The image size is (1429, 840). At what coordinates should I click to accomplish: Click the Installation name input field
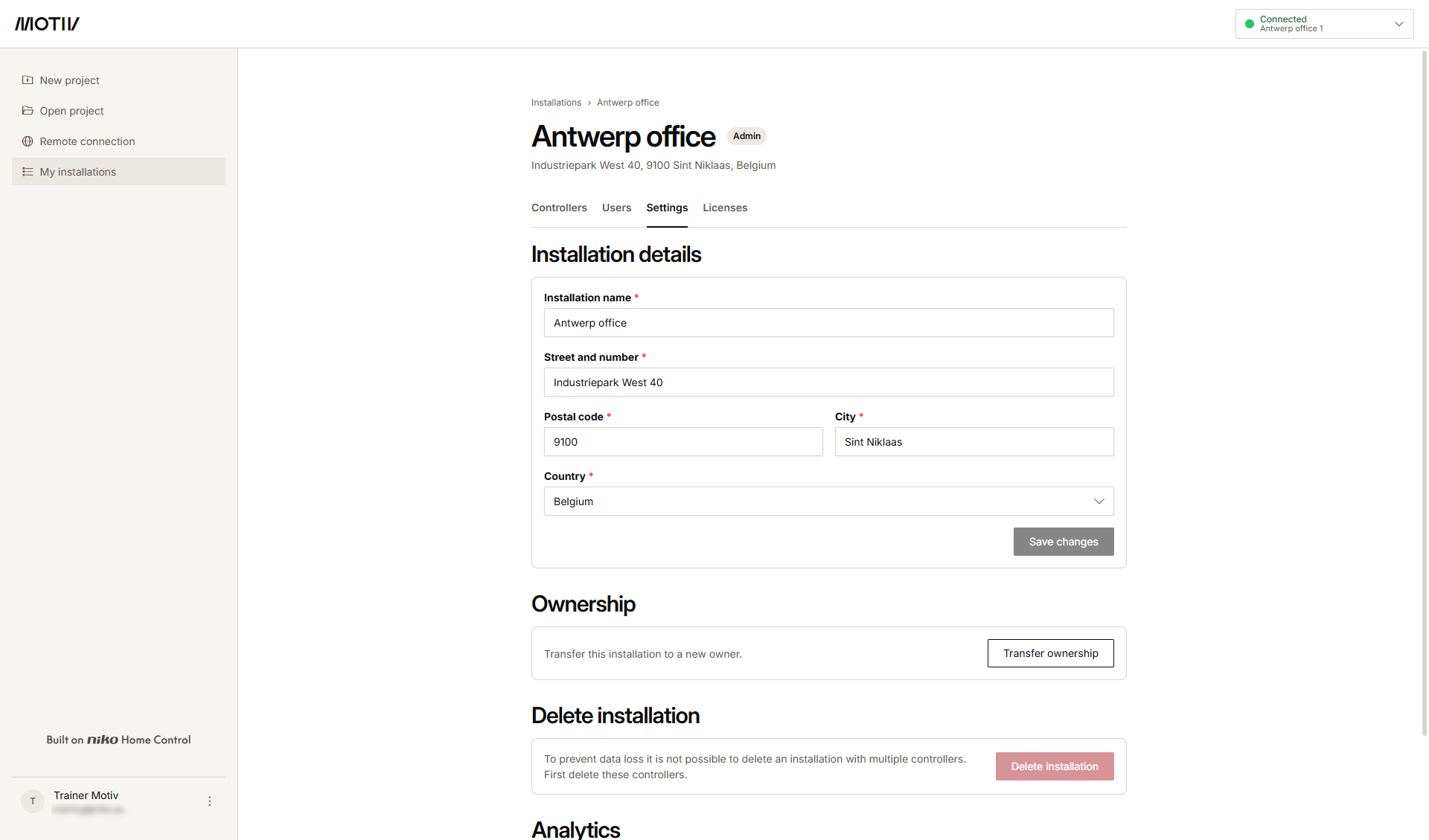point(828,323)
